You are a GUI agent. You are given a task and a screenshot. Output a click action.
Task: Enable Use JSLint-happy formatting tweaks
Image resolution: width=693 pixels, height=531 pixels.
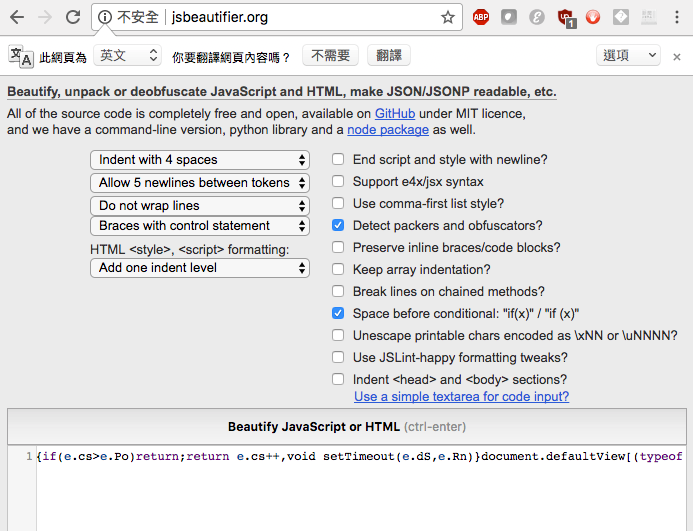coord(338,357)
